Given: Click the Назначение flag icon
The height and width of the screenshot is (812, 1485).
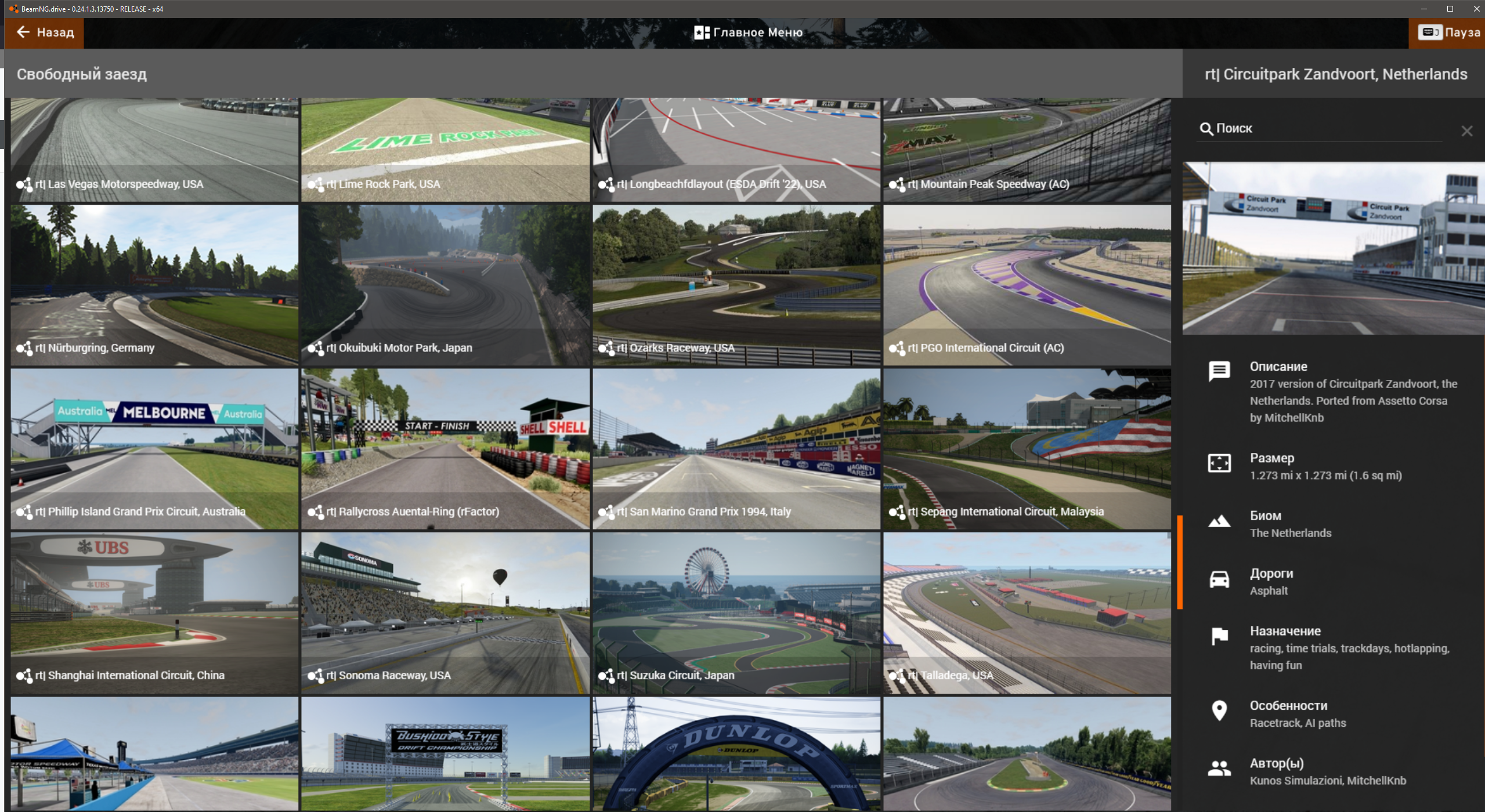Looking at the screenshot, I should click(1219, 636).
